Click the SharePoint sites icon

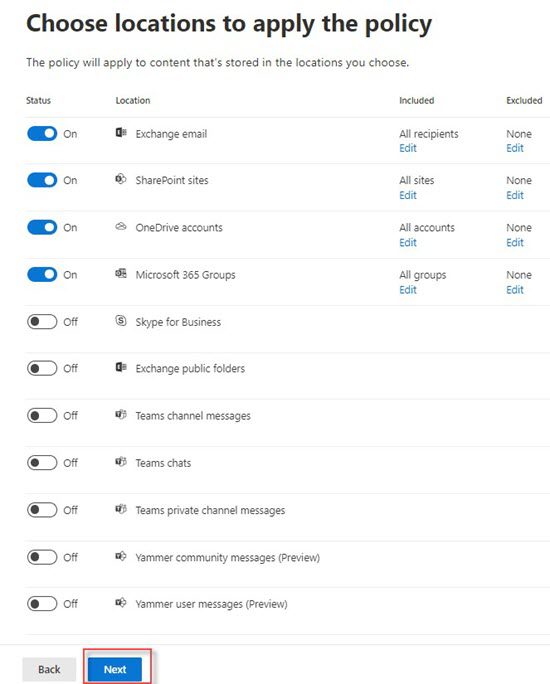click(121, 179)
